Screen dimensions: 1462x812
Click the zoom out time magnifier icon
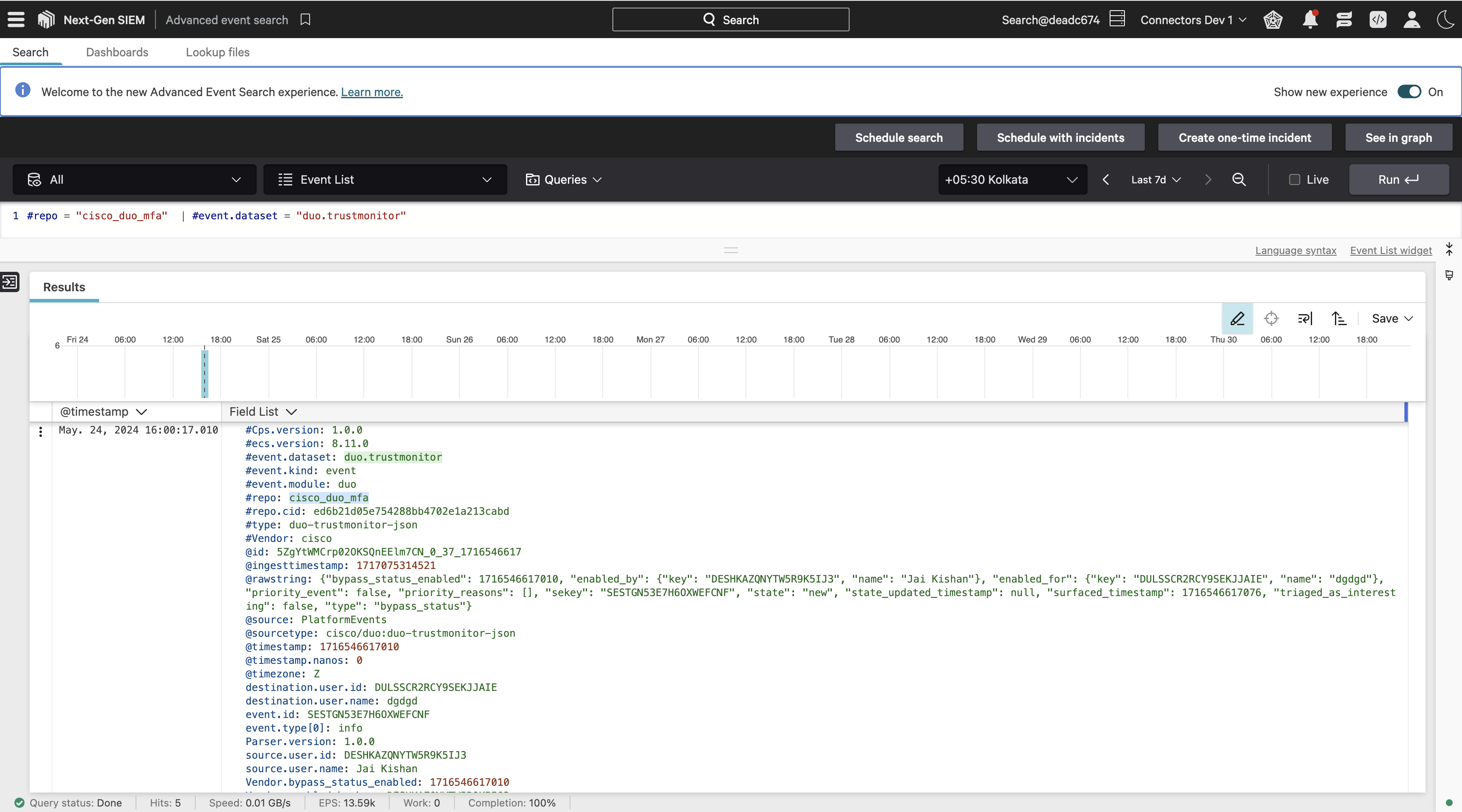click(x=1239, y=180)
